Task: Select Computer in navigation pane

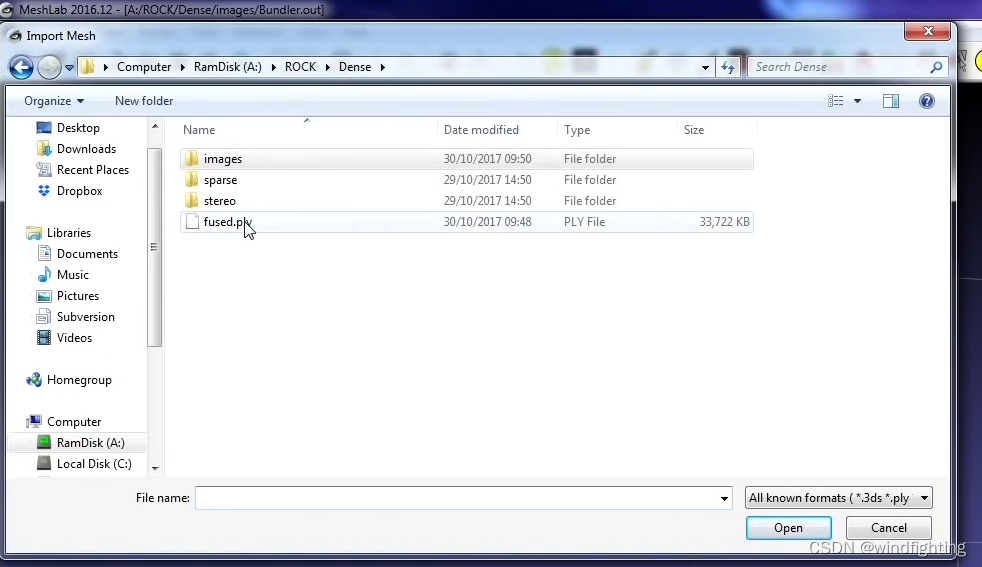Action: click(74, 422)
